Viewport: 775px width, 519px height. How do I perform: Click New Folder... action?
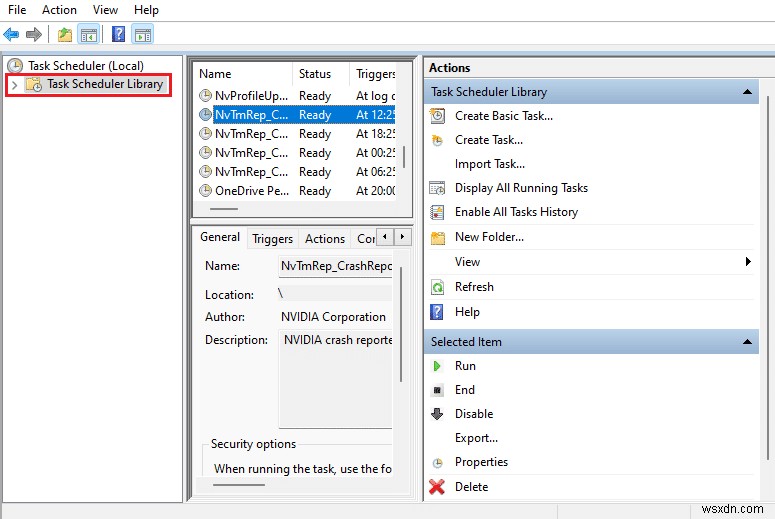click(489, 237)
